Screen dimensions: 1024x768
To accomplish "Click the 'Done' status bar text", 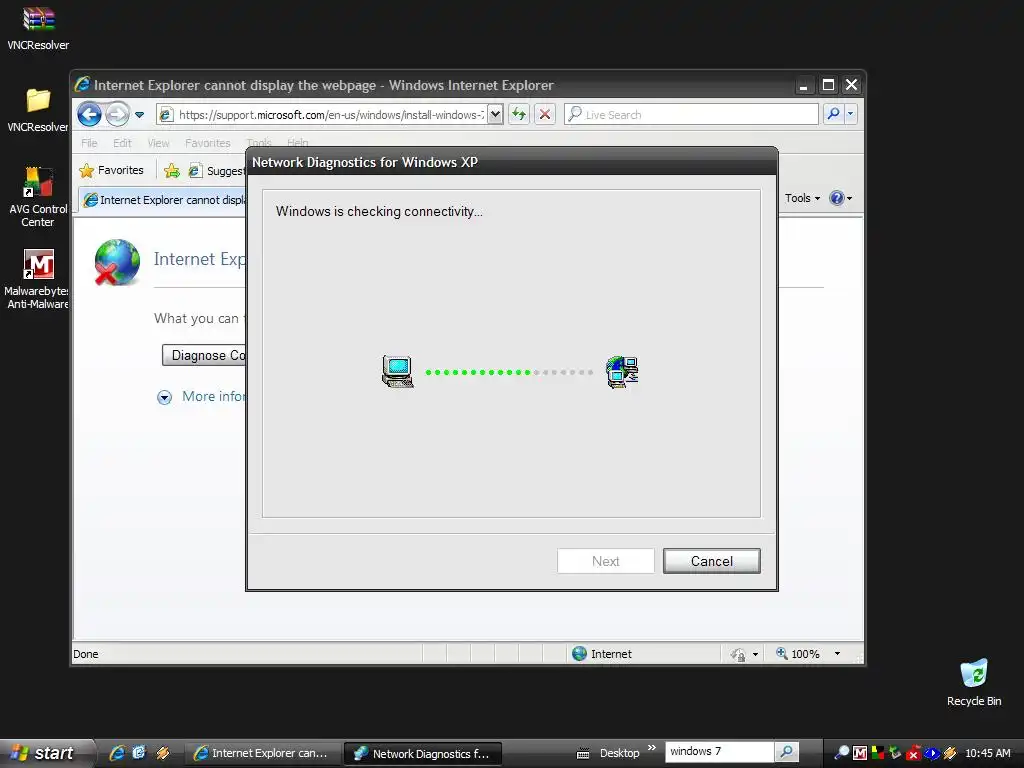I will [x=86, y=654].
